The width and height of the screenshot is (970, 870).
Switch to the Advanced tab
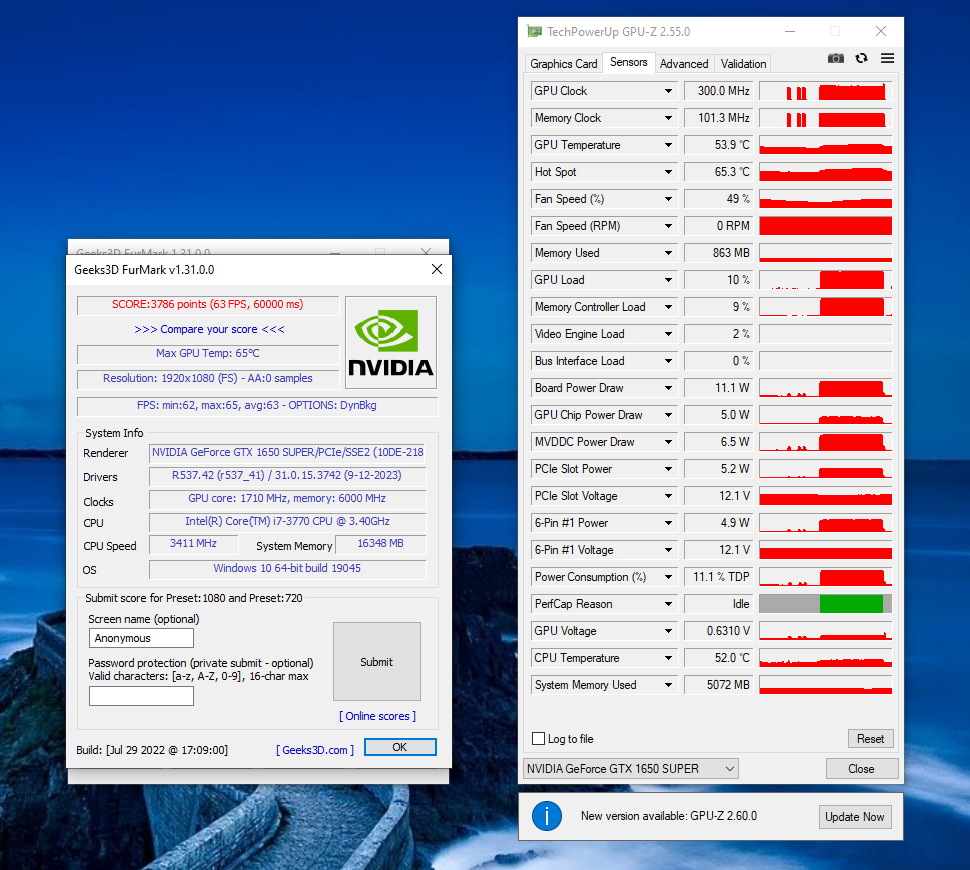pos(684,64)
